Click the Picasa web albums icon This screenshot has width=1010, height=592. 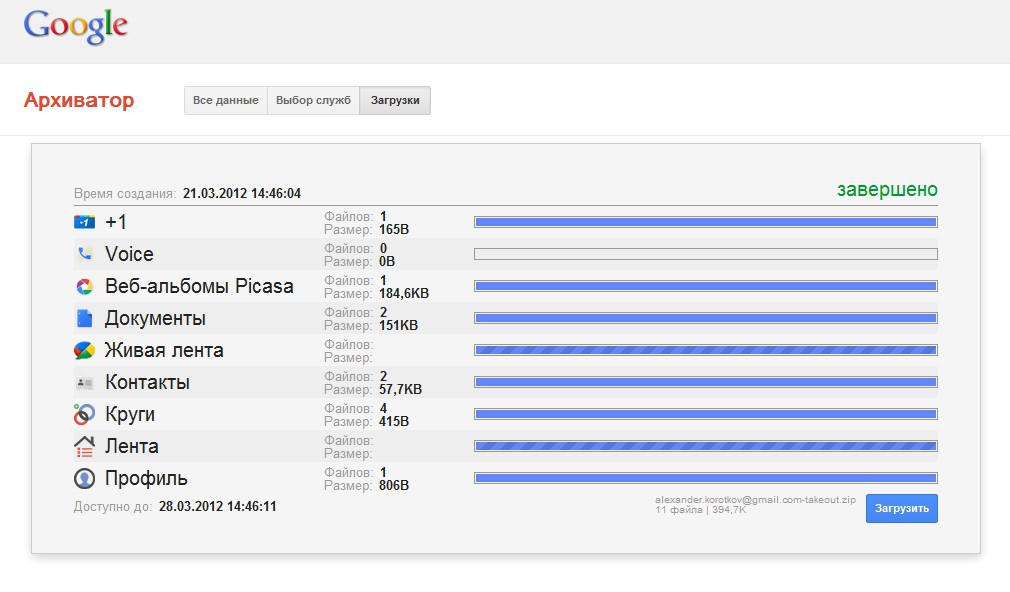(84, 287)
